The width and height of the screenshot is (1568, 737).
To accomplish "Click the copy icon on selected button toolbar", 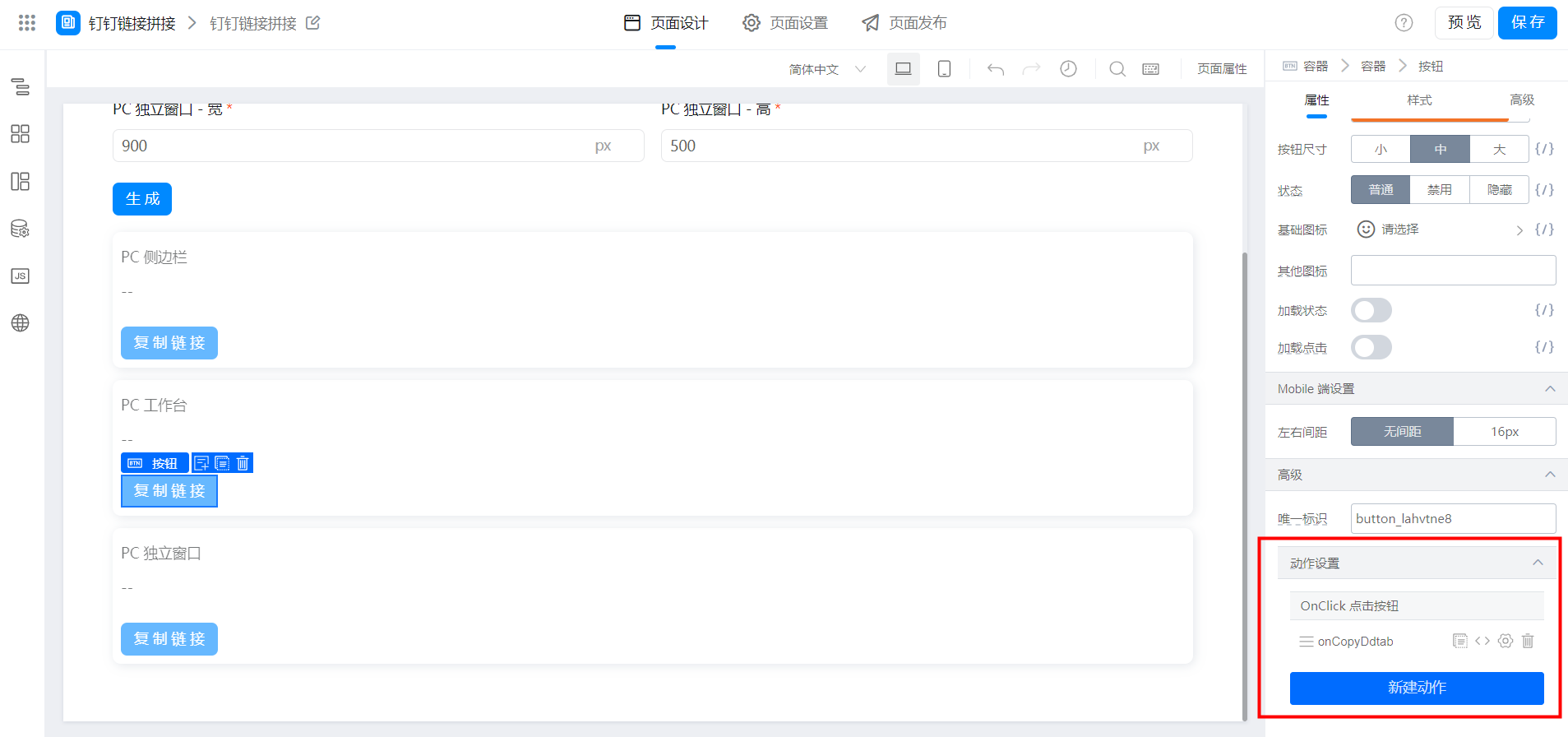I will coord(222,463).
